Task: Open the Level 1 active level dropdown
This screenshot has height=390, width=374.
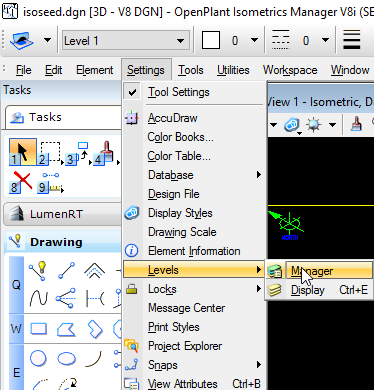Action: coord(126,41)
